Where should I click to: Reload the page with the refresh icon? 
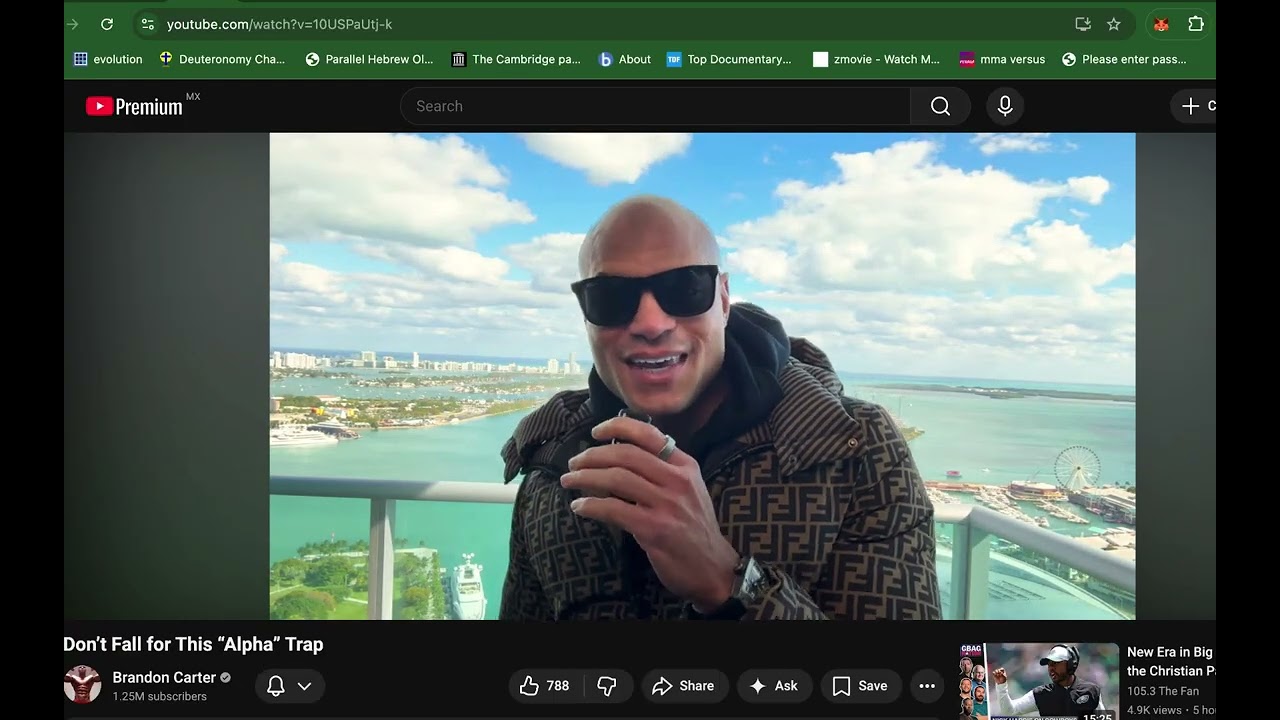pos(107,24)
